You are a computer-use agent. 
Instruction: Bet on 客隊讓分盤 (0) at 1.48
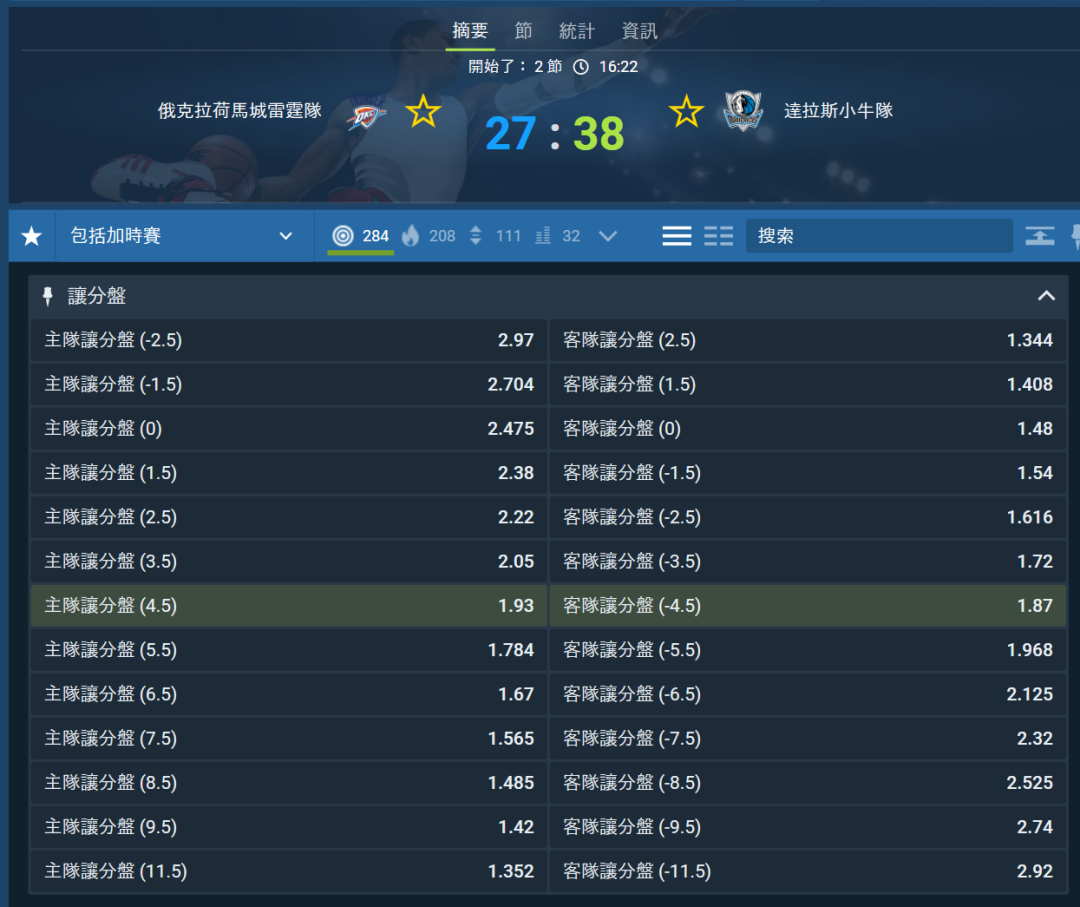click(807, 428)
